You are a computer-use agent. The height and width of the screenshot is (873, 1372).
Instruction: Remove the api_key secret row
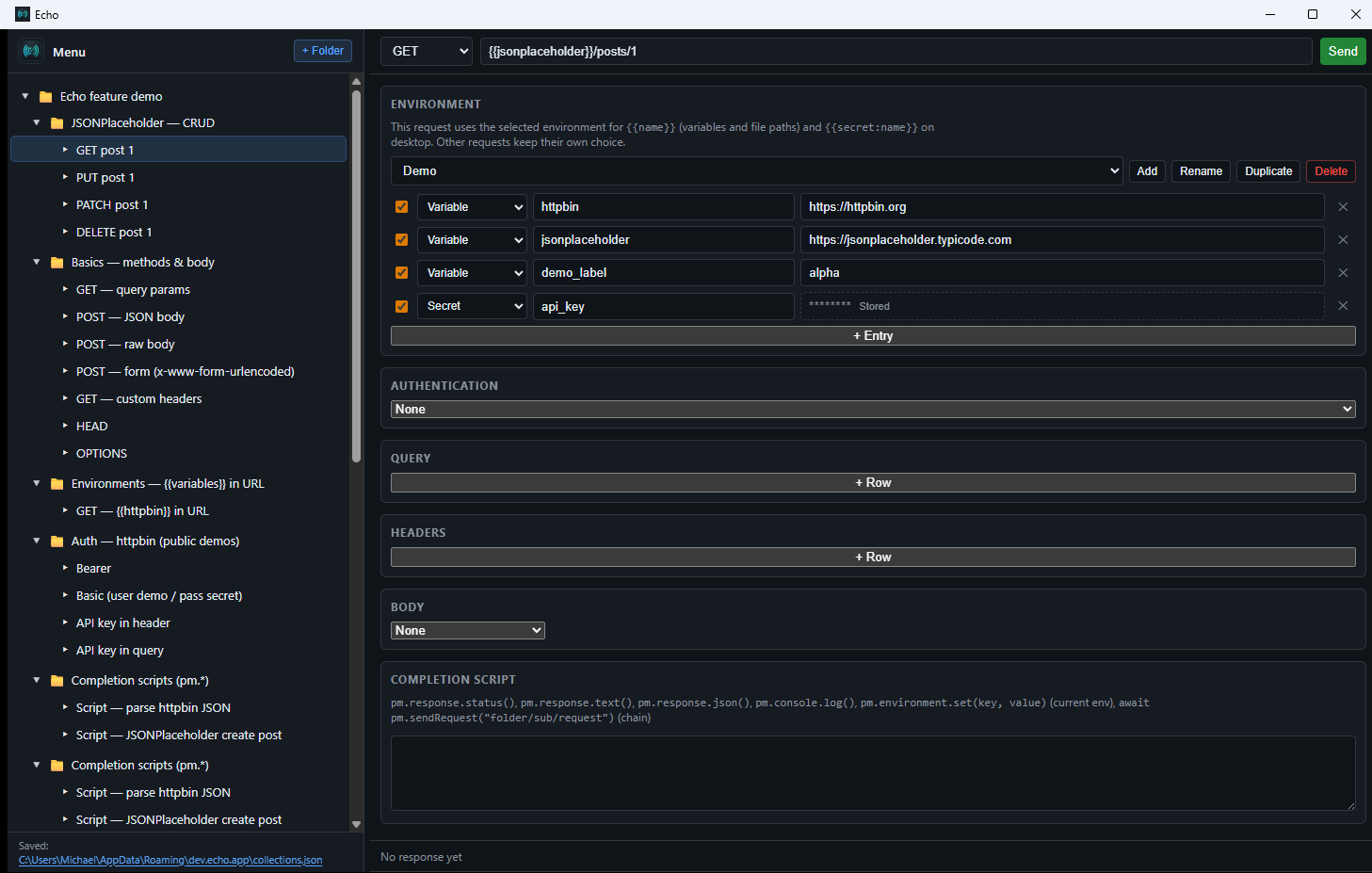[x=1343, y=306]
